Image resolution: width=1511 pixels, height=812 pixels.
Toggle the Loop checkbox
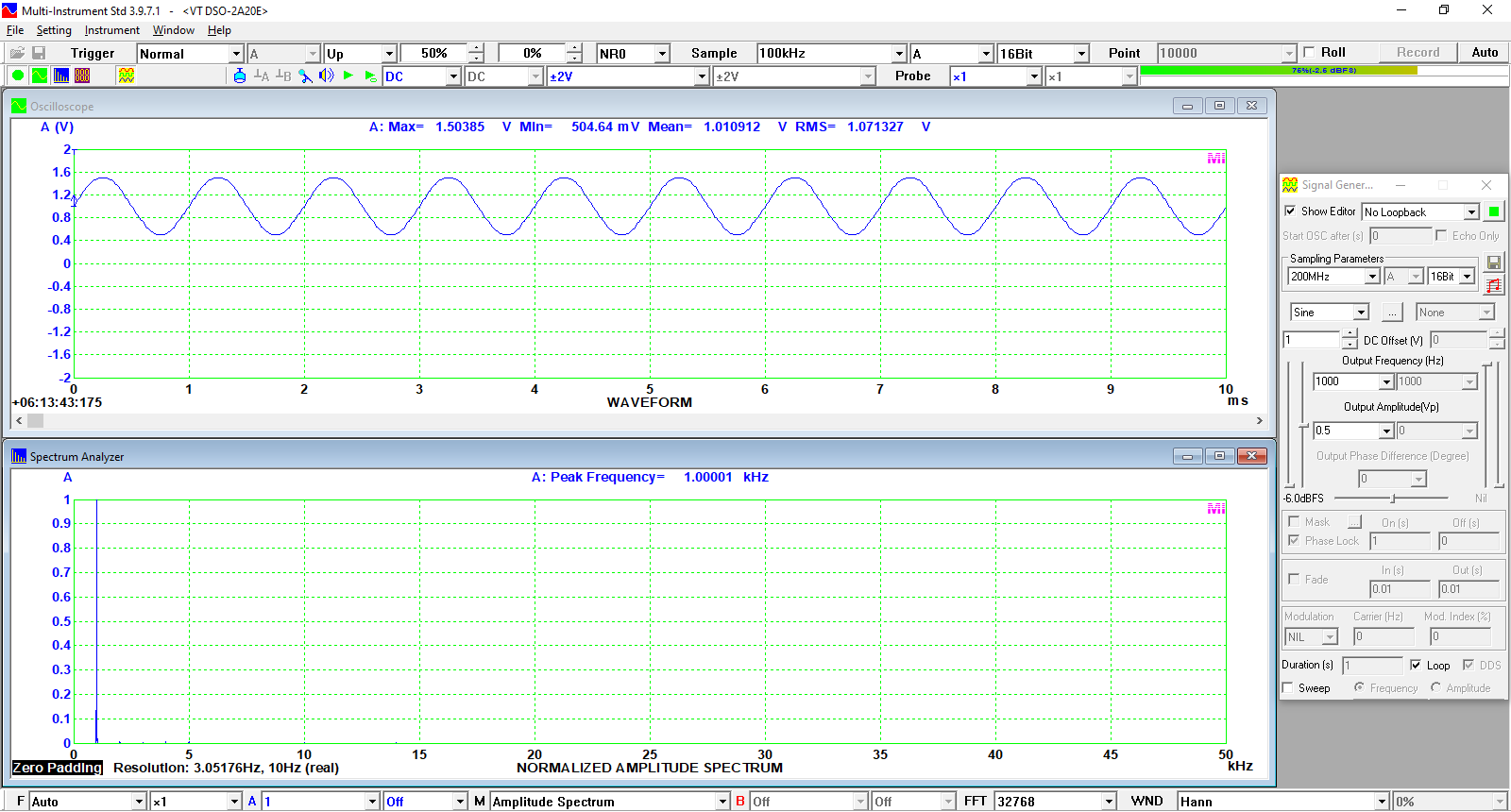[1416, 665]
